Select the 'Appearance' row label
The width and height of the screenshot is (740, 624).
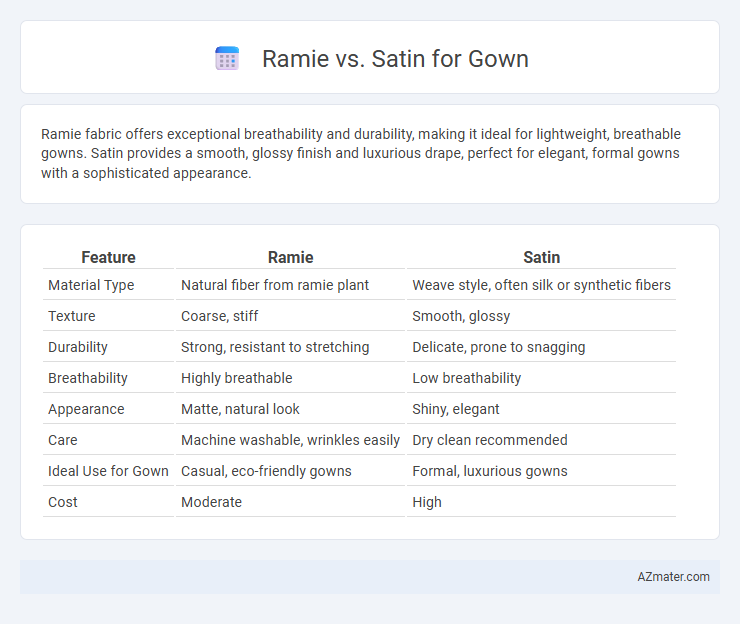coord(86,409)
